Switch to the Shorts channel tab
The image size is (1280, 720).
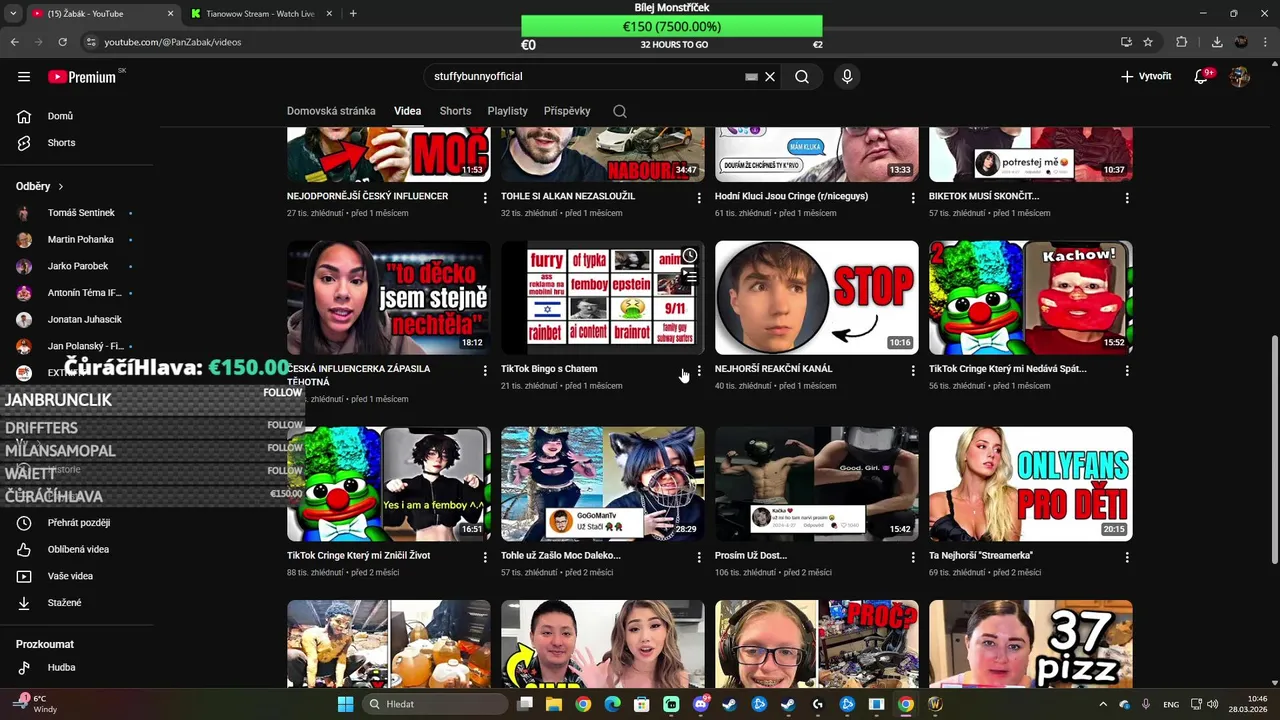[x=455, y=111]
